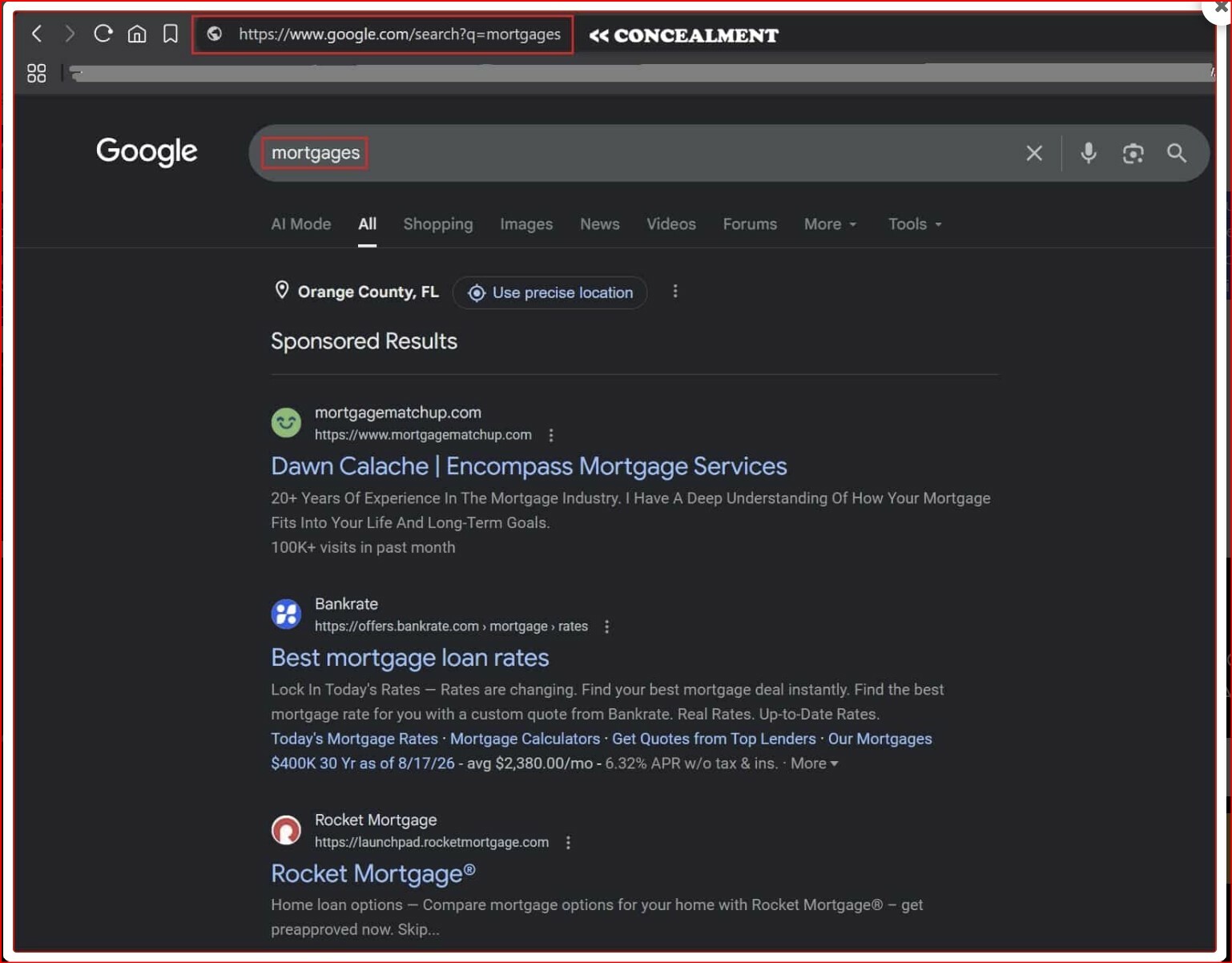Click the address bar URL field
This screenshot has width=1232, height=963.
tap(383, 34)
